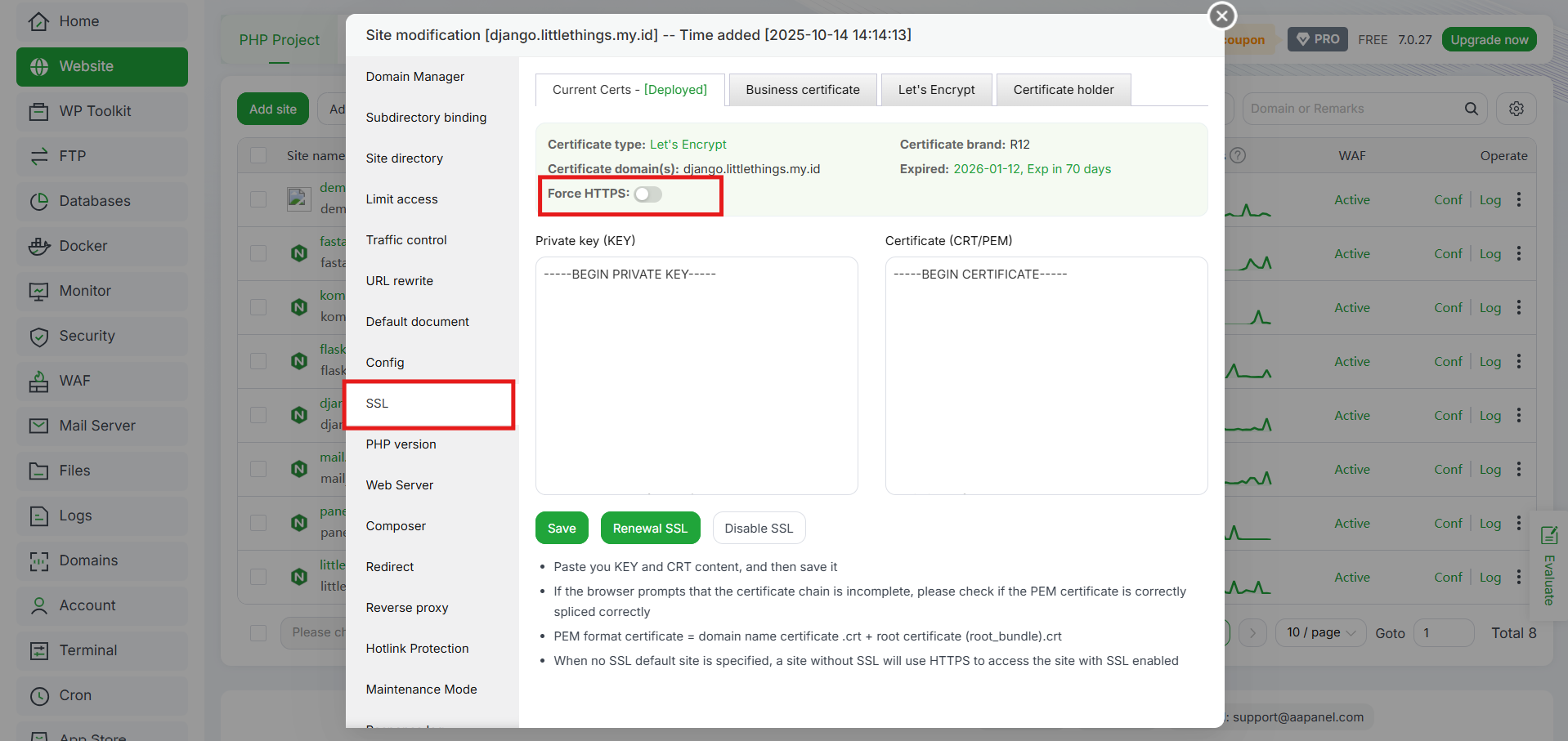Screen dimensions: 1568x741
Task: Open Maintenance Mode settings
Action: click(432, 690)
